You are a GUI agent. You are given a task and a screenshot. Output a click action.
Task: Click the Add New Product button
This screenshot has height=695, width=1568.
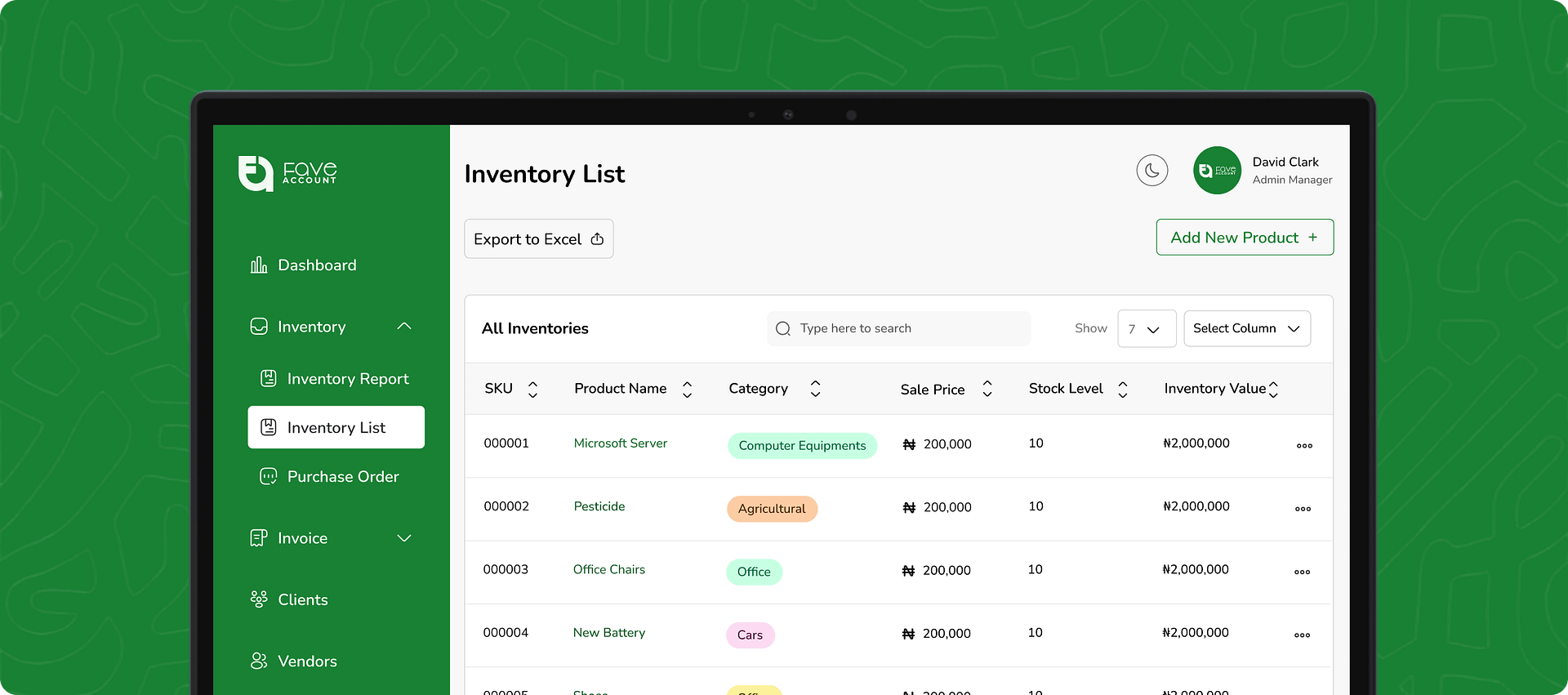pos(1244,238)
